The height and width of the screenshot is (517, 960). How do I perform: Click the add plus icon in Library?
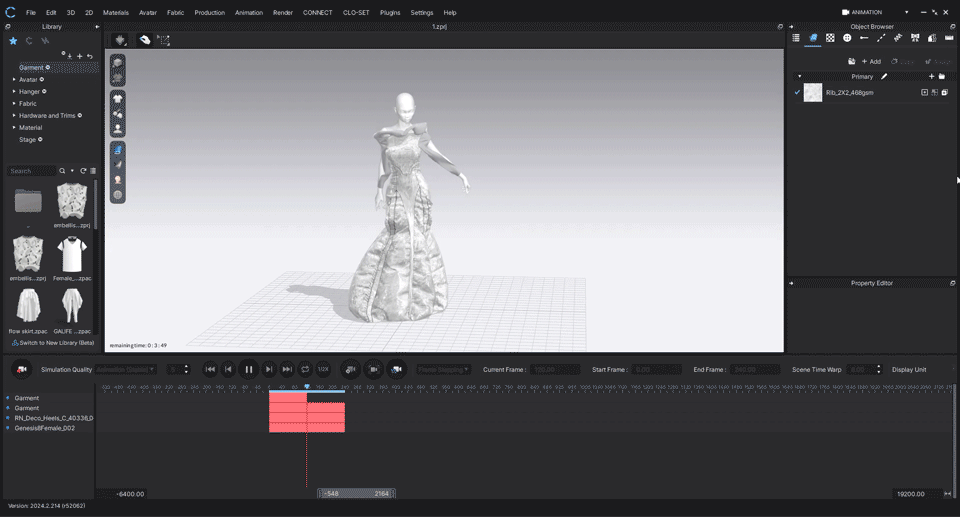(x=80, y=56)
